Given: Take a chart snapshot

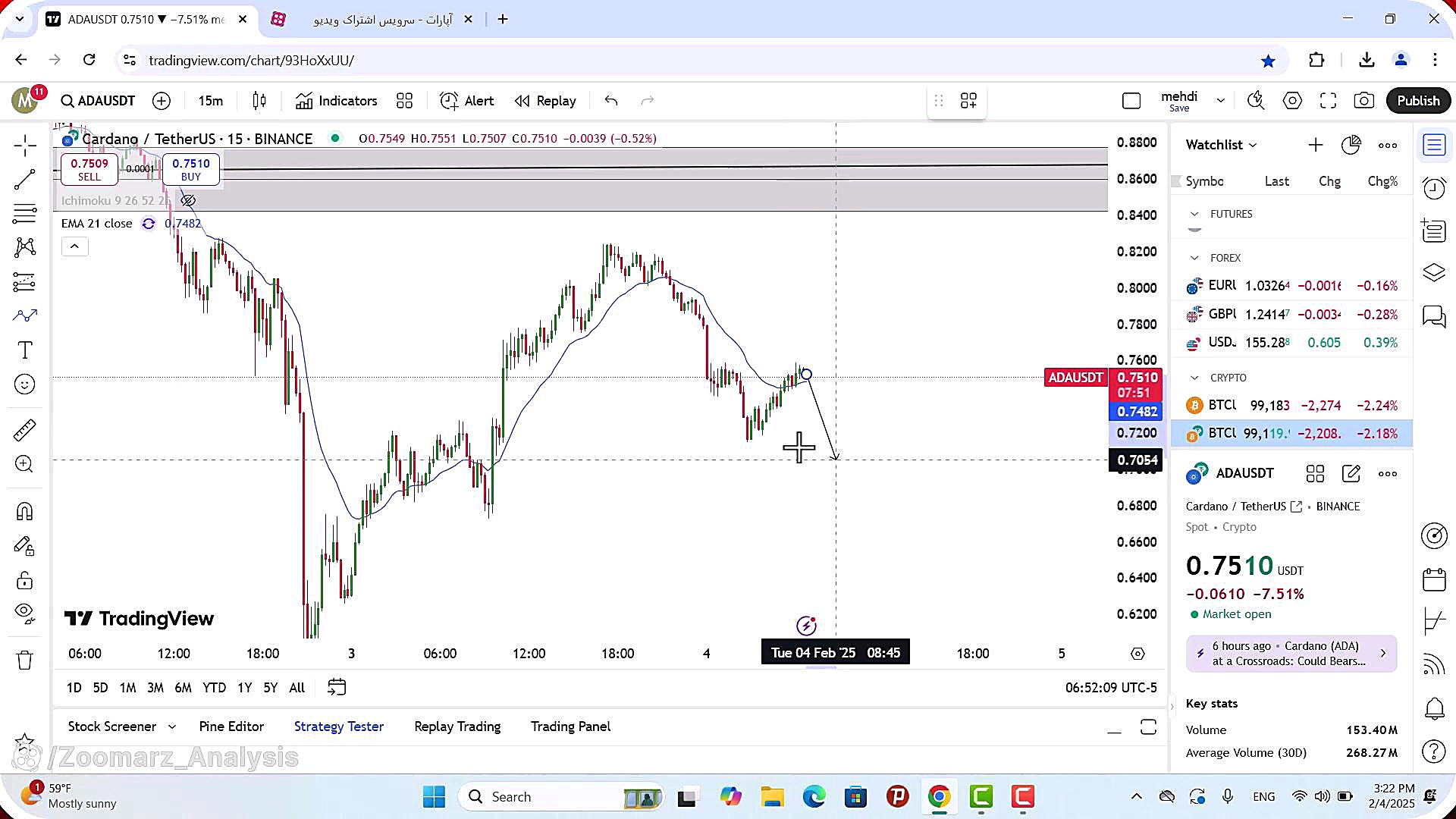Looking at the screenshot, I should 1363,101.
